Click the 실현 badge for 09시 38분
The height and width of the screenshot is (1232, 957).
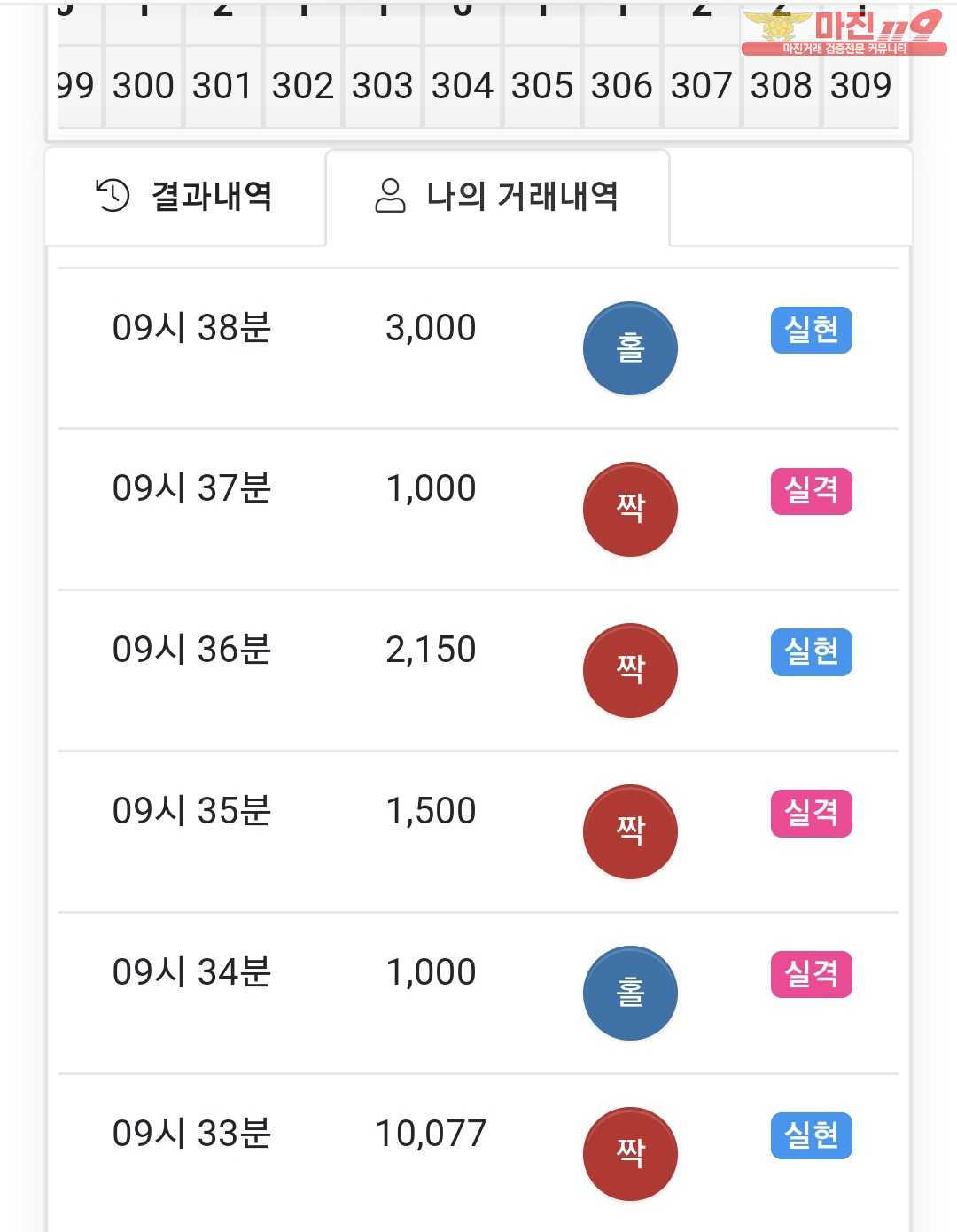pyautogui.click(x=812, y=330)
